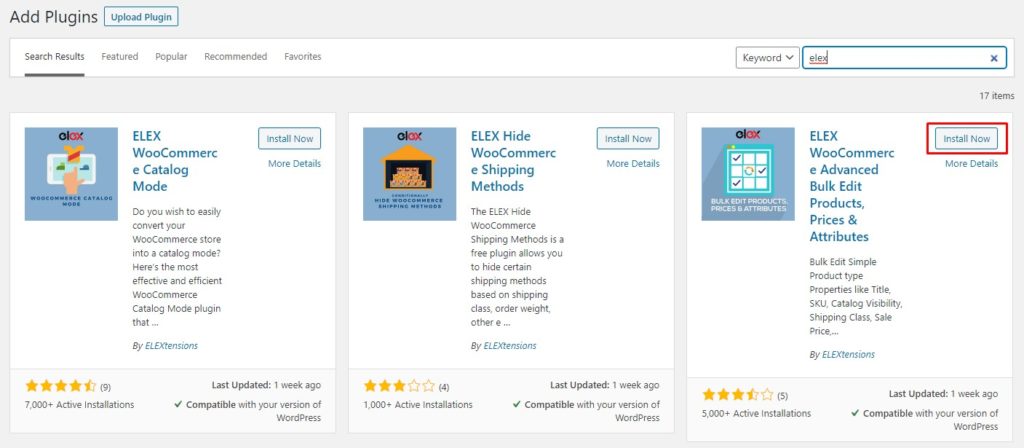Focus the plugin search input with 'elex'
Screen dimensions: 1024x448
903,57
